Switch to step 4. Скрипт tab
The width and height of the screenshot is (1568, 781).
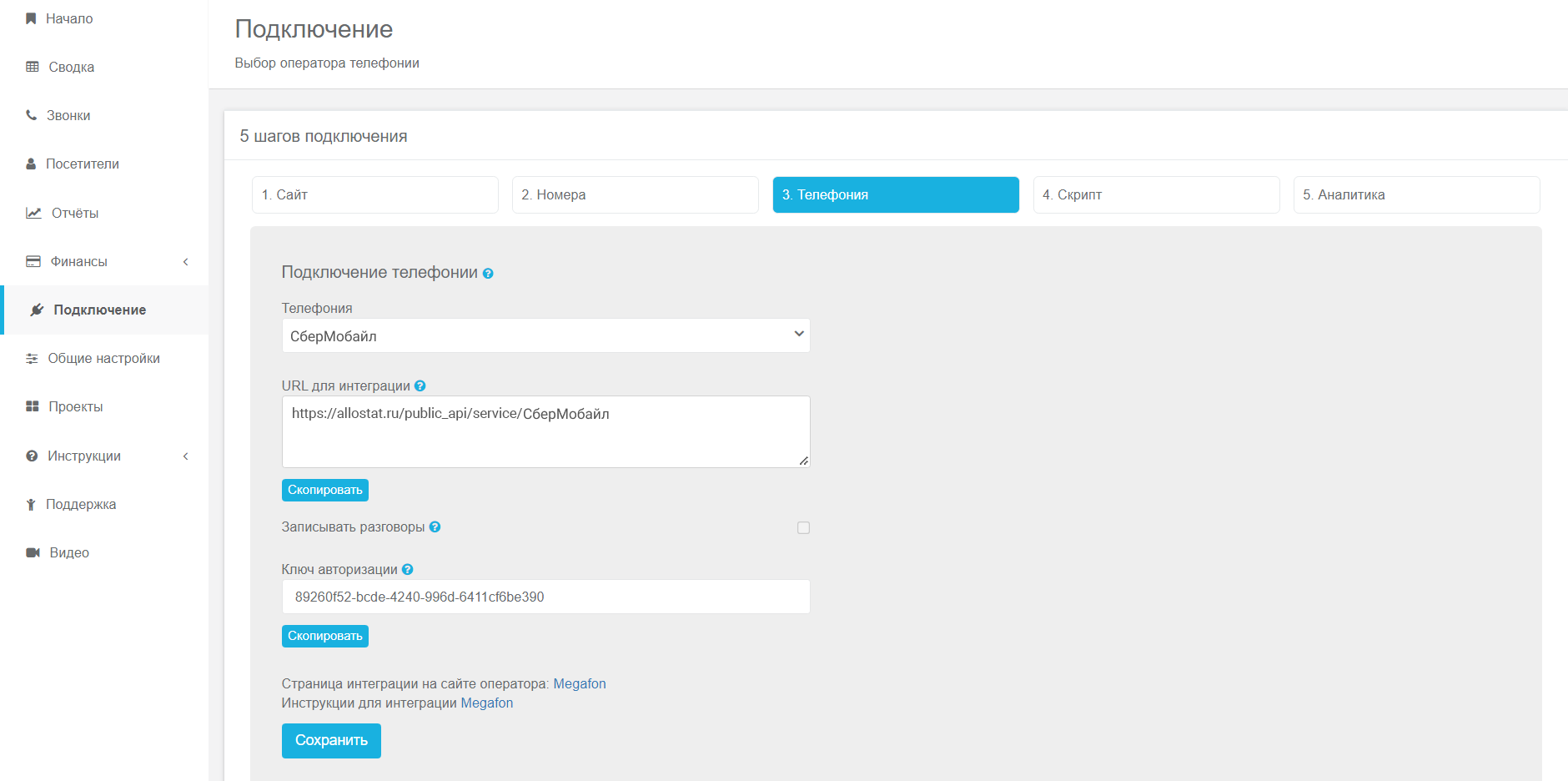[1156, 194]
